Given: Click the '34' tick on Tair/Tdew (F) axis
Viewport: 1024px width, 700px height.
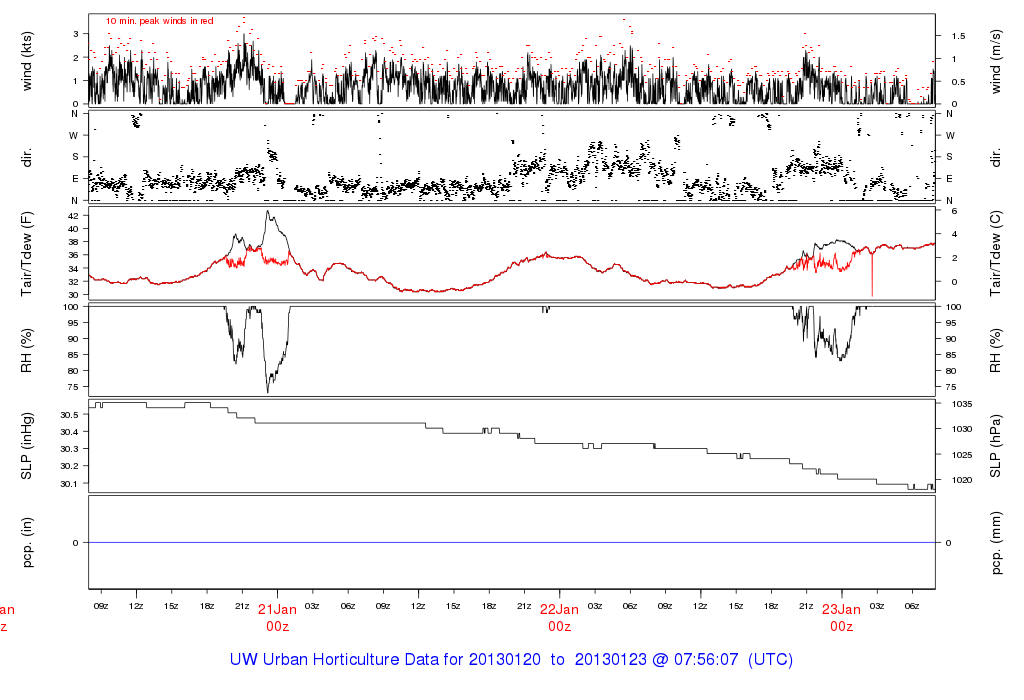Looking at the screenshot, I should coord(73,268).
